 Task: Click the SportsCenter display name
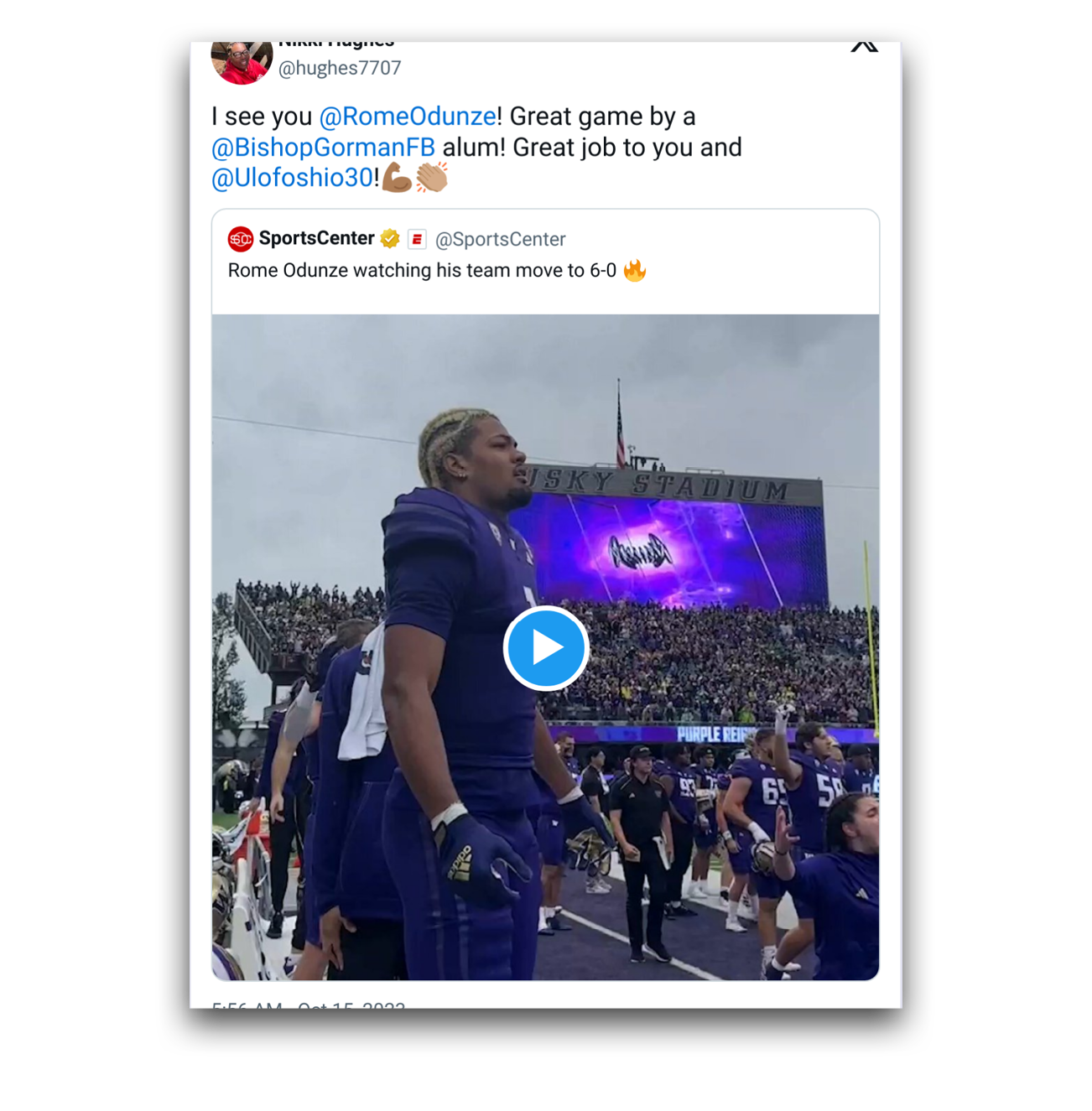316,239
